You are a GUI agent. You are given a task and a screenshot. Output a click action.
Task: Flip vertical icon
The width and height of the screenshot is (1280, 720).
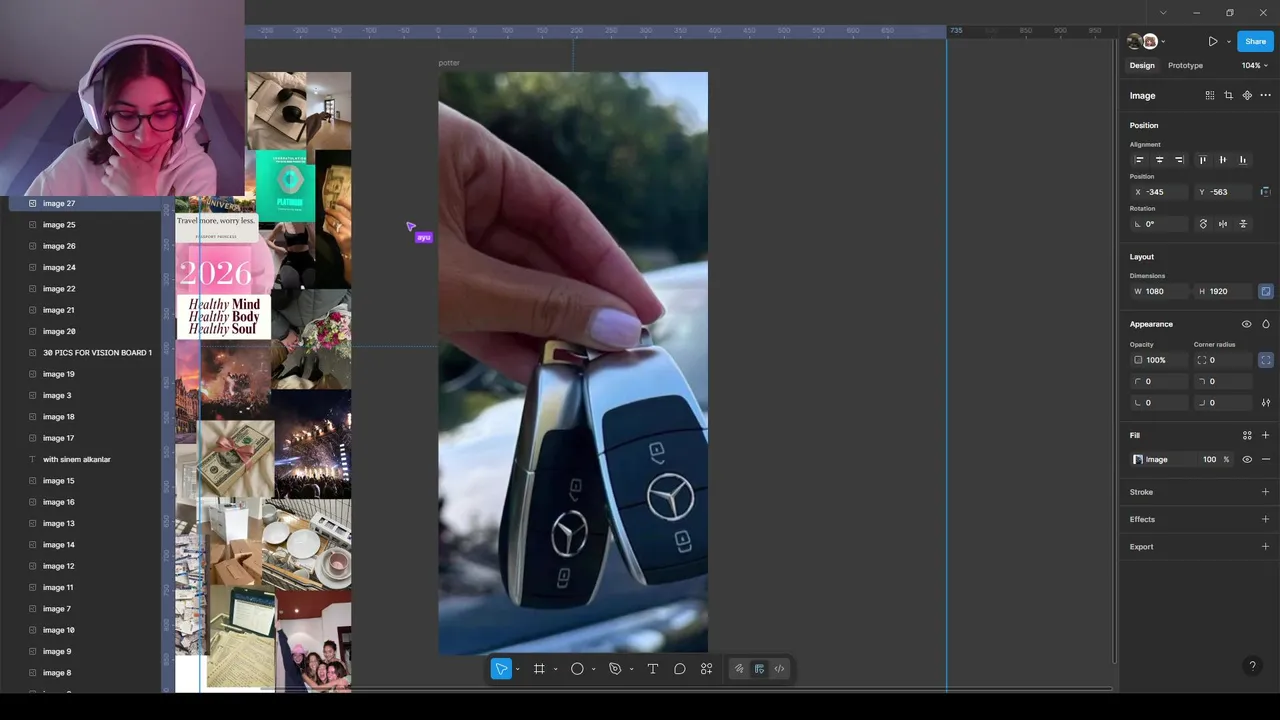tap(1243, 224)
